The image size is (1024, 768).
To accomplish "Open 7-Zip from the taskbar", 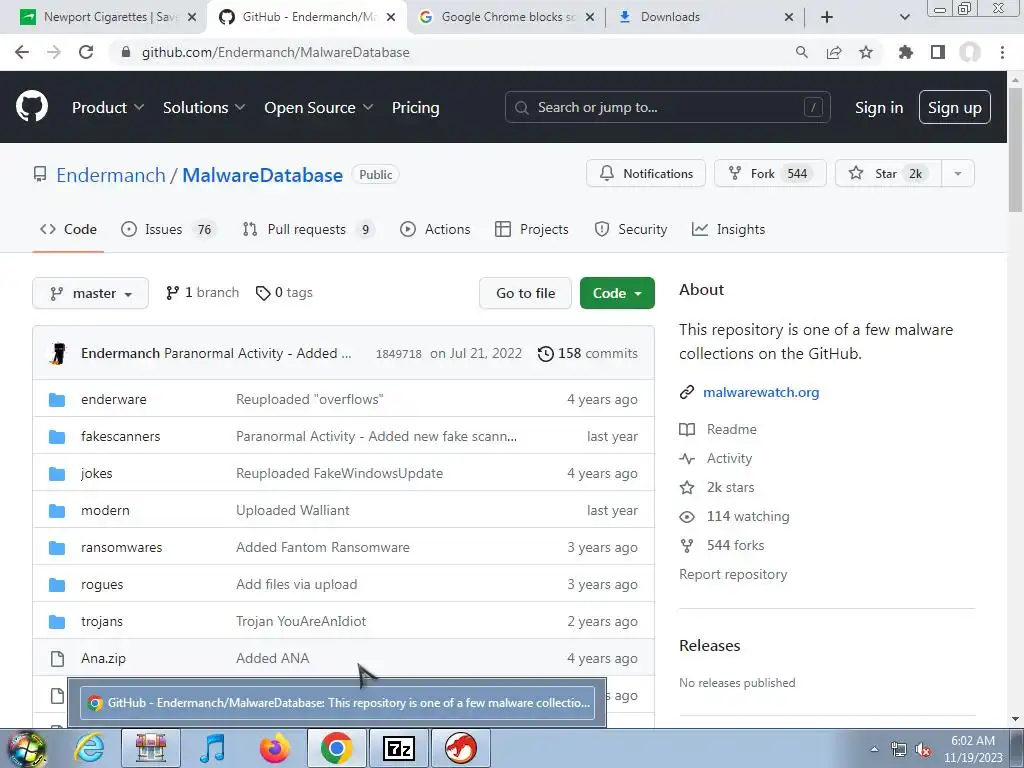I will tap(399, 748).
